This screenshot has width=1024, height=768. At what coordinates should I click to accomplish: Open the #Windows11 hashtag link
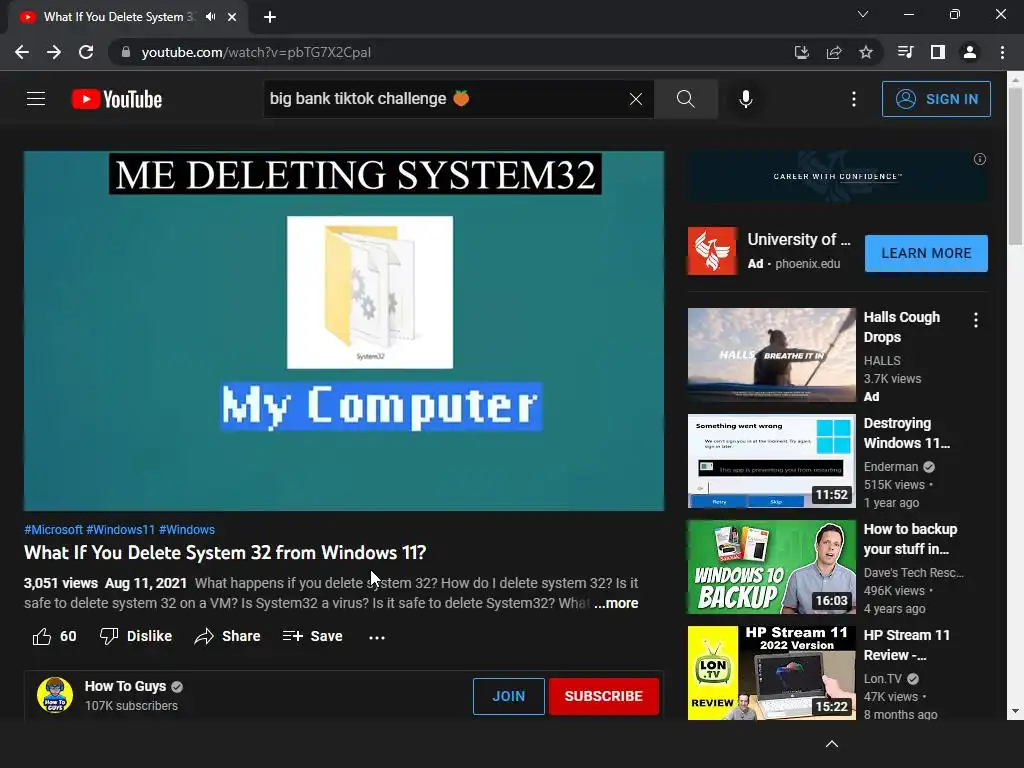pyautogui.click(x=121, y=530)
